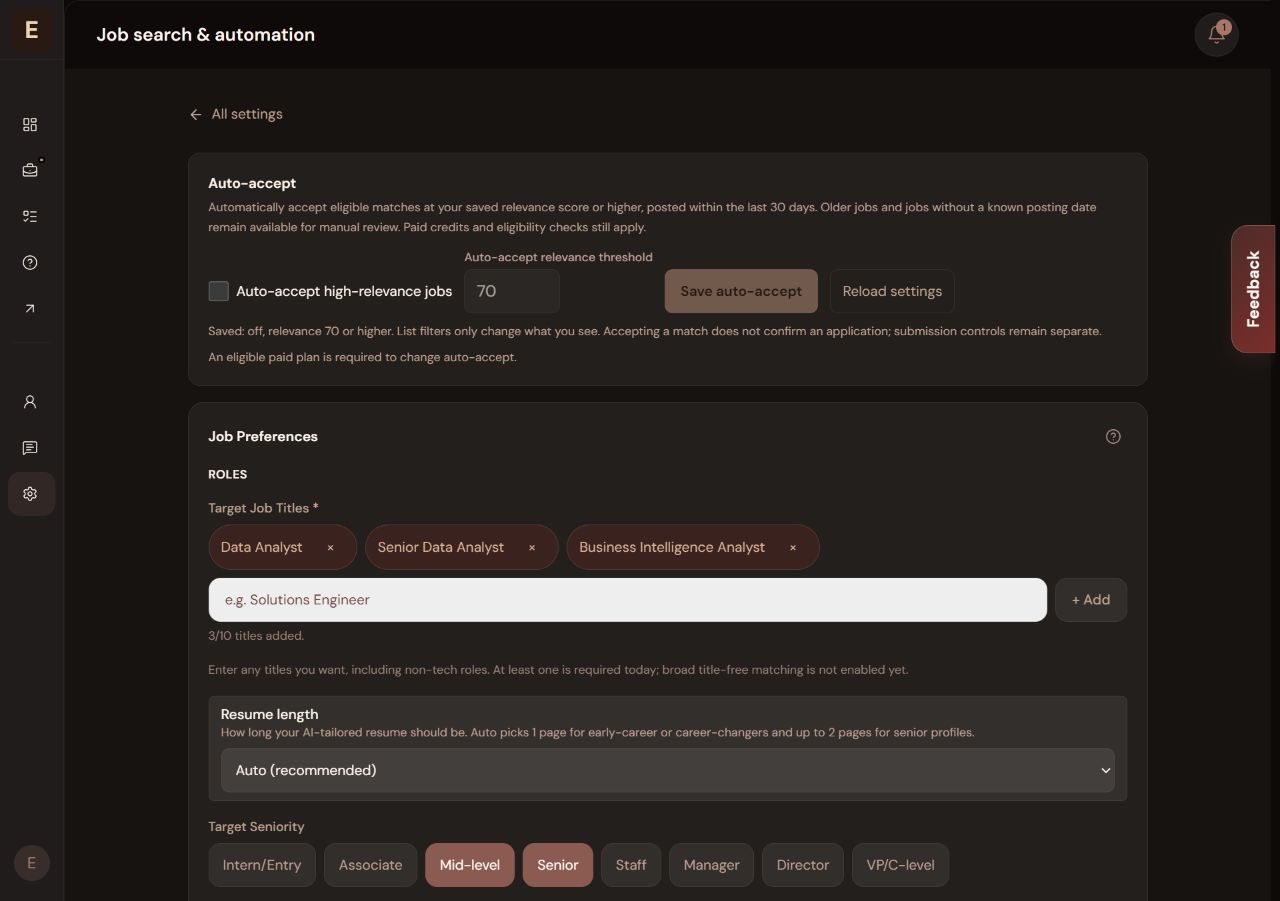Click the "3/10 titles added." text
This screenshot has height=901, width=1280.
click(256, 636)
